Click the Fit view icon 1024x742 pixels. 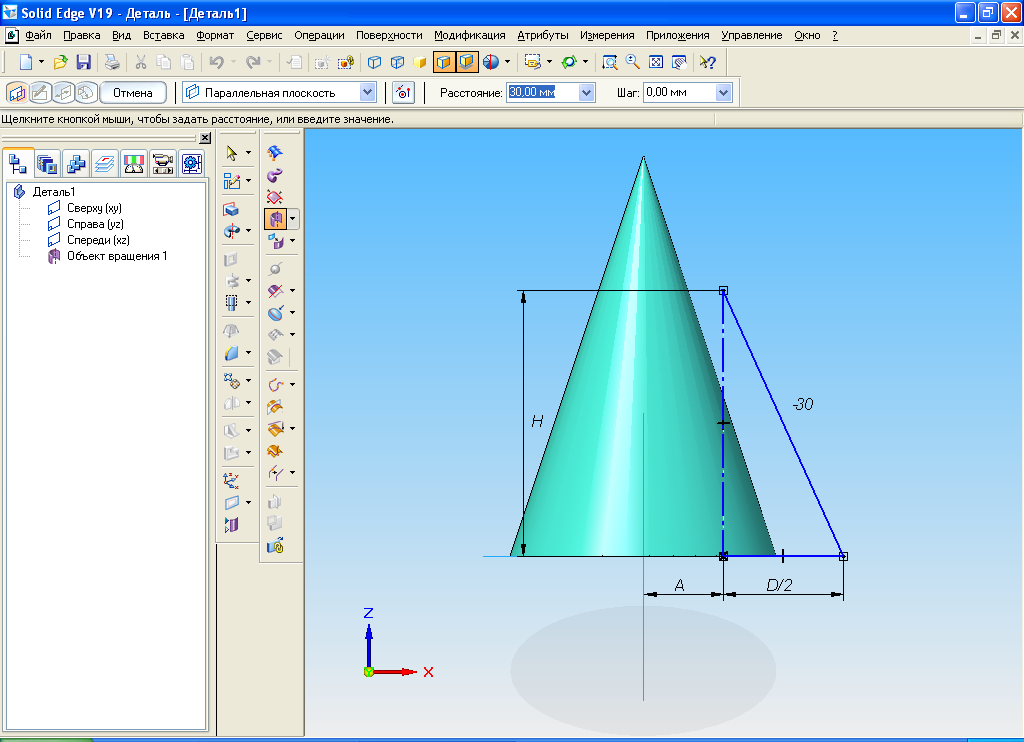[657, 62]
